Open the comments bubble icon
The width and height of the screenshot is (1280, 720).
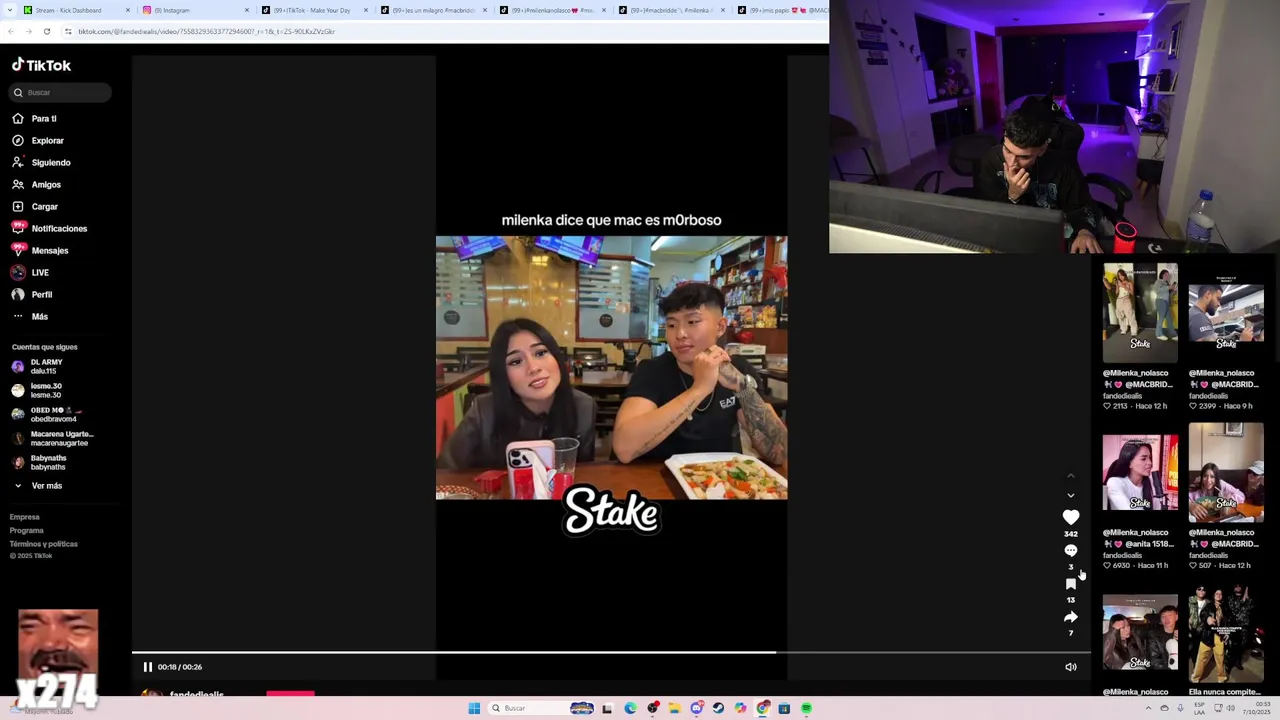coord(1071,551)
